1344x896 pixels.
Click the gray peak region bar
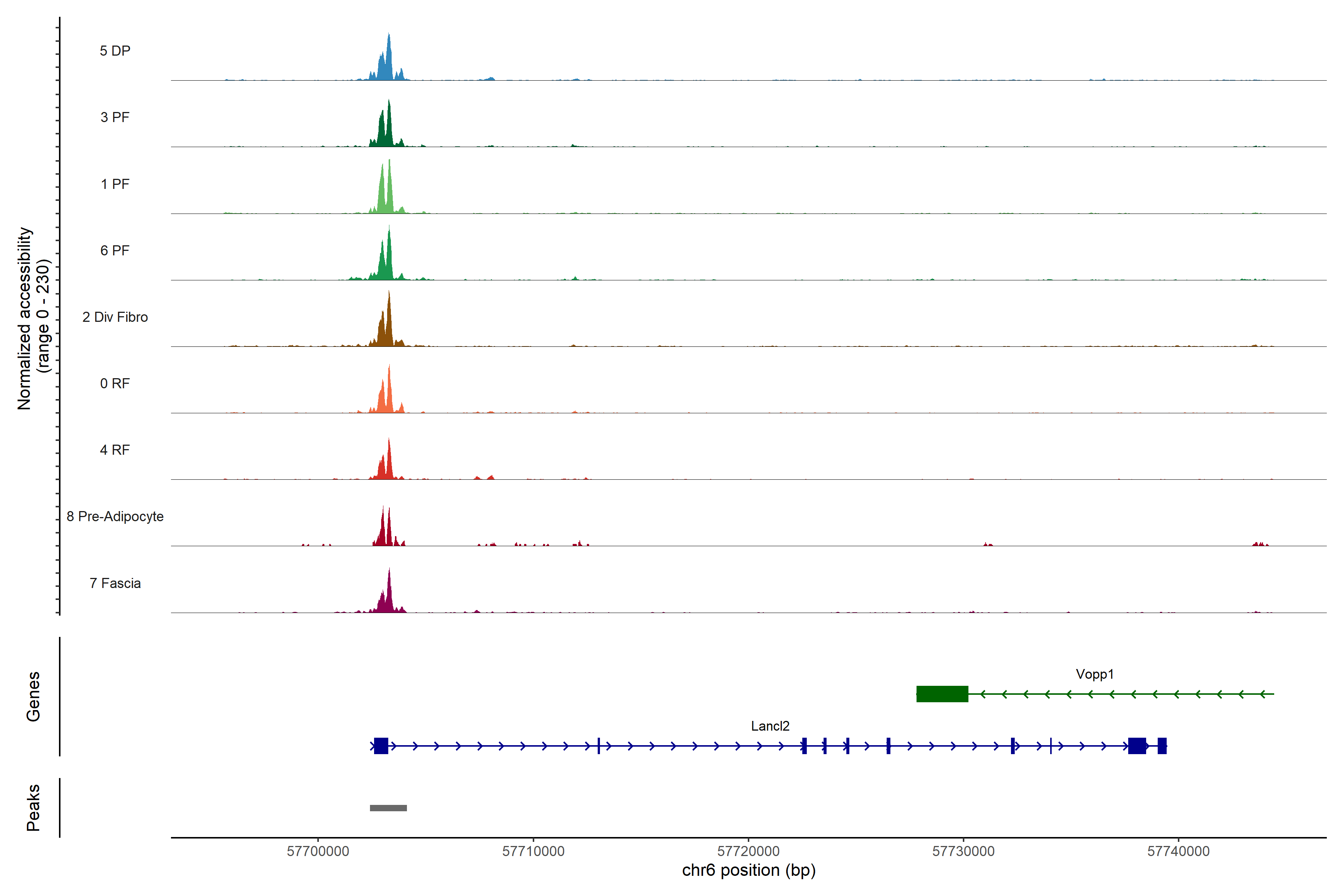point(388,808)
